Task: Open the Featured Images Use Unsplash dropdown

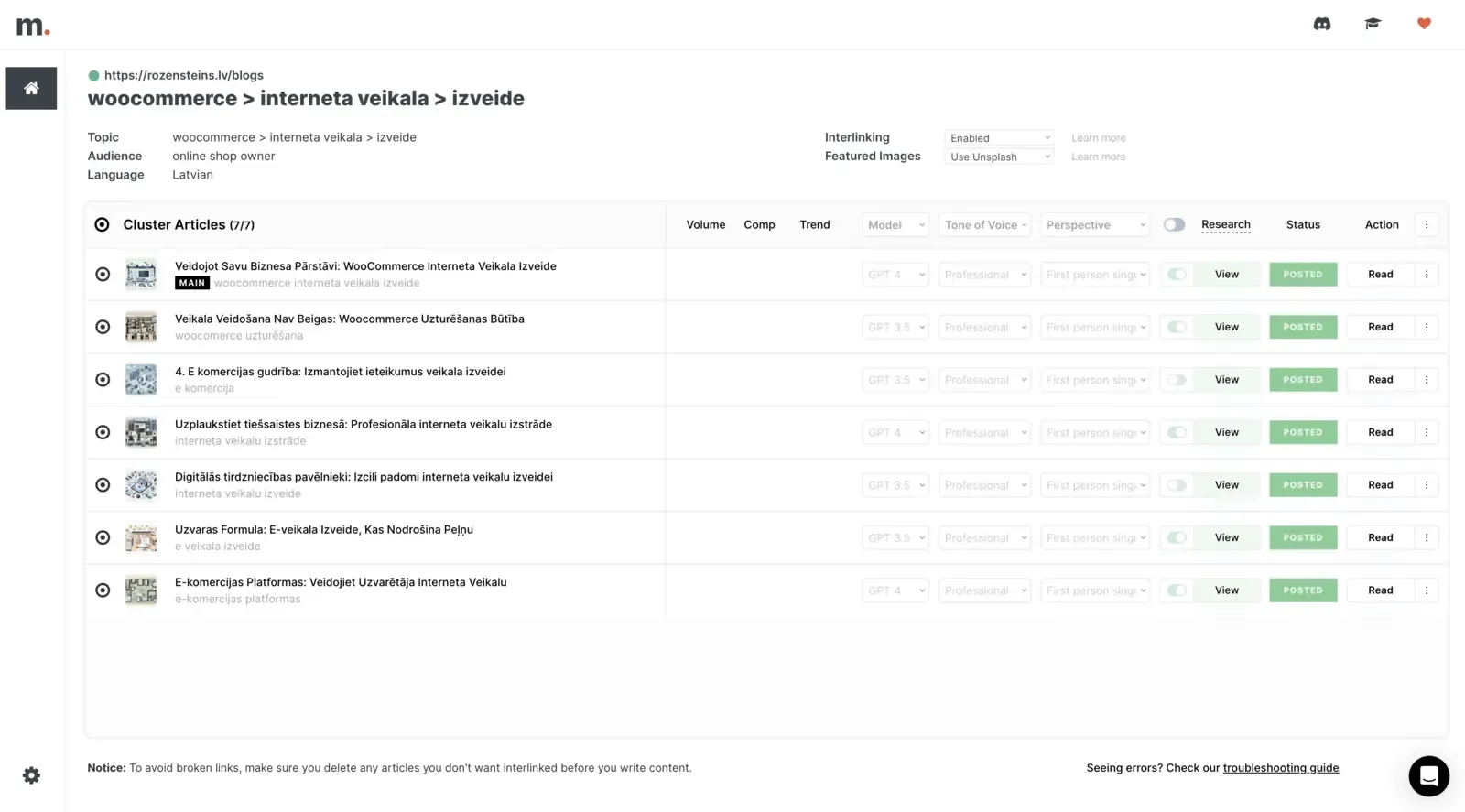Action: point(999,157)
